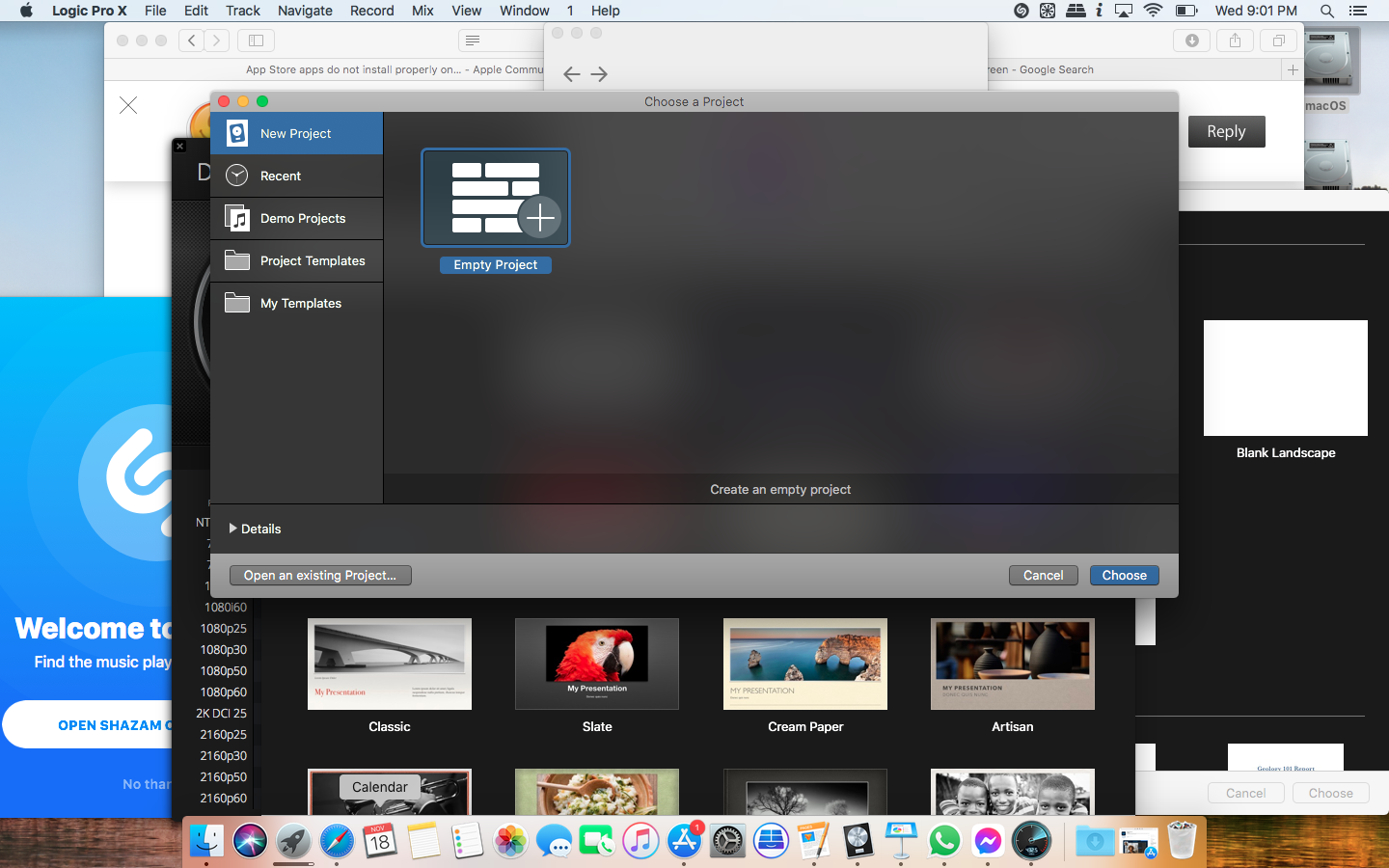
Task: Open Spotlight search
Action: pos(1327,11)
